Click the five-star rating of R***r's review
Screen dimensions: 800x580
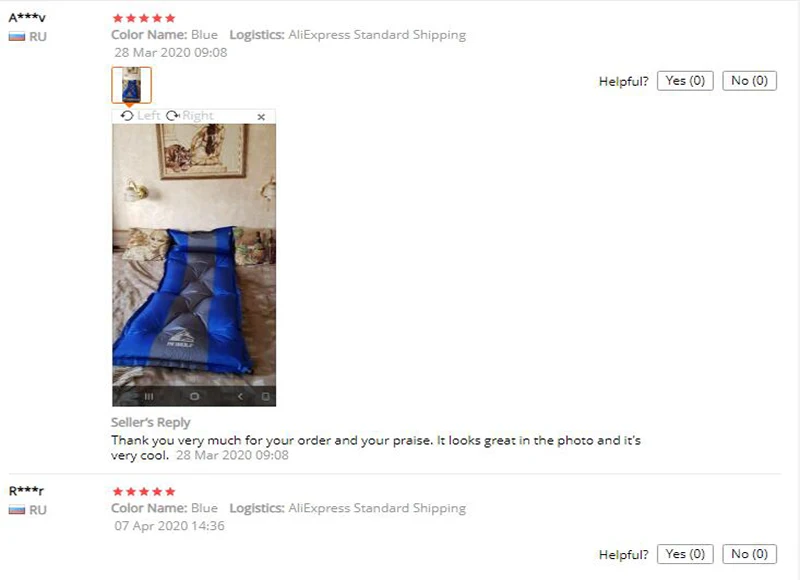[144, 492]
